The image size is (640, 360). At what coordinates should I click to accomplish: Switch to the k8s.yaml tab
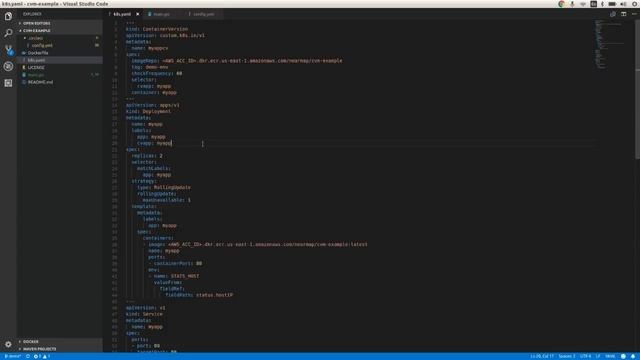pyautogui.click(x=122, y=14)
